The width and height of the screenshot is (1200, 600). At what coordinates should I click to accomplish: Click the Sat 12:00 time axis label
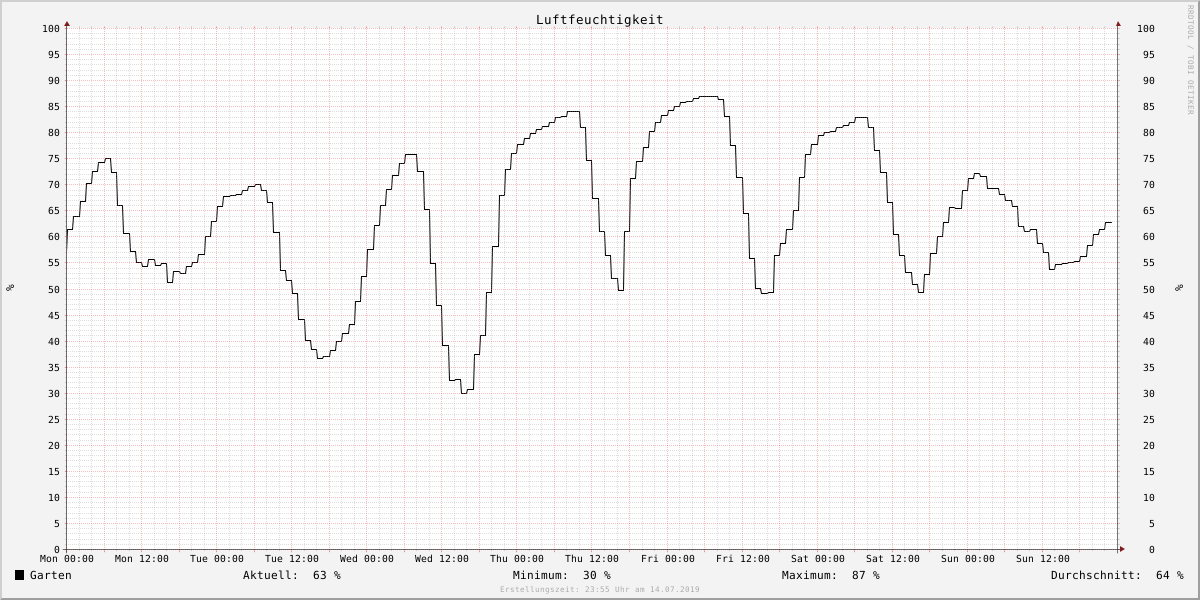893,559
